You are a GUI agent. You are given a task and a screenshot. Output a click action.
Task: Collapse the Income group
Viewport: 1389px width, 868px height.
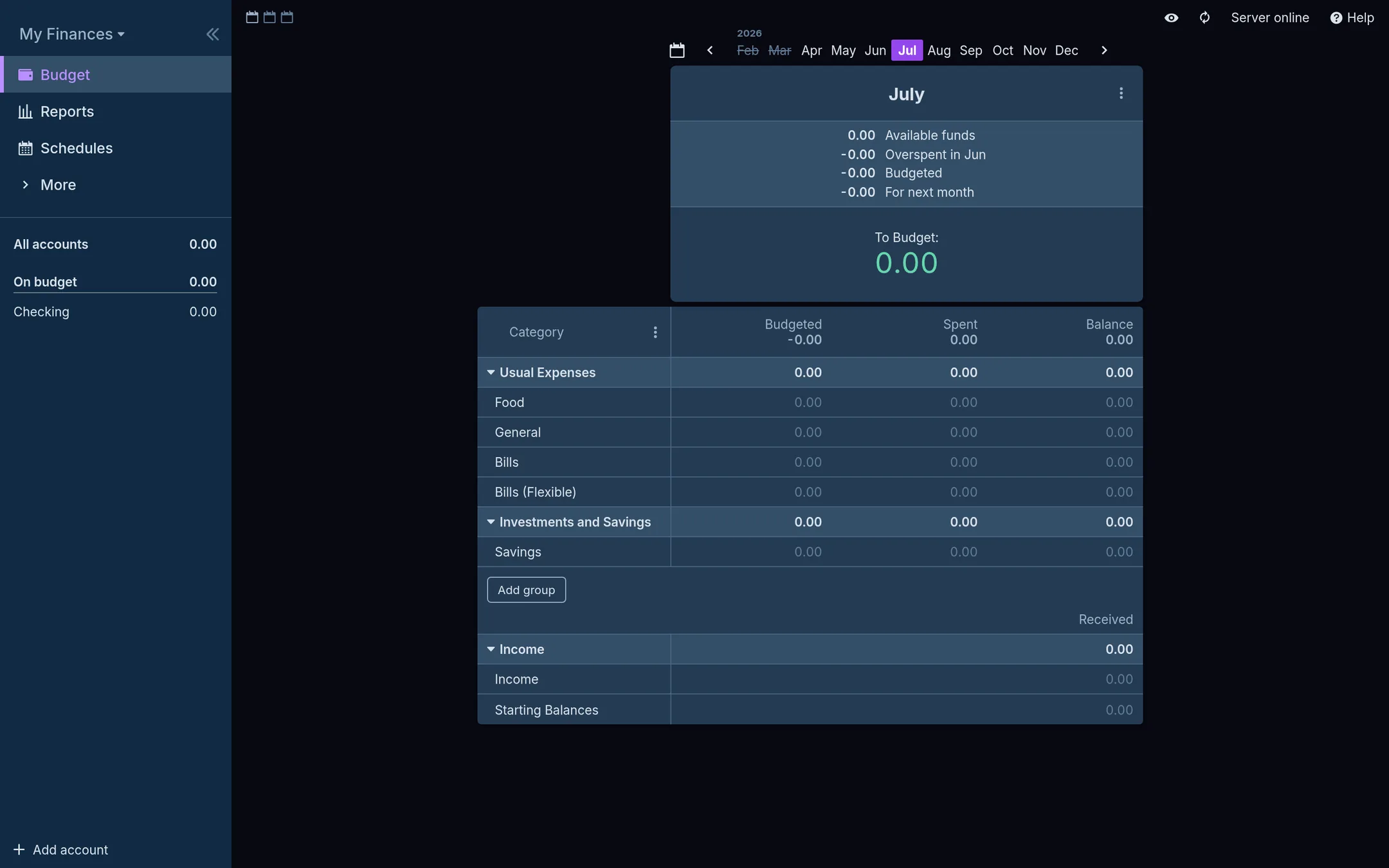[x=491, y=649]
